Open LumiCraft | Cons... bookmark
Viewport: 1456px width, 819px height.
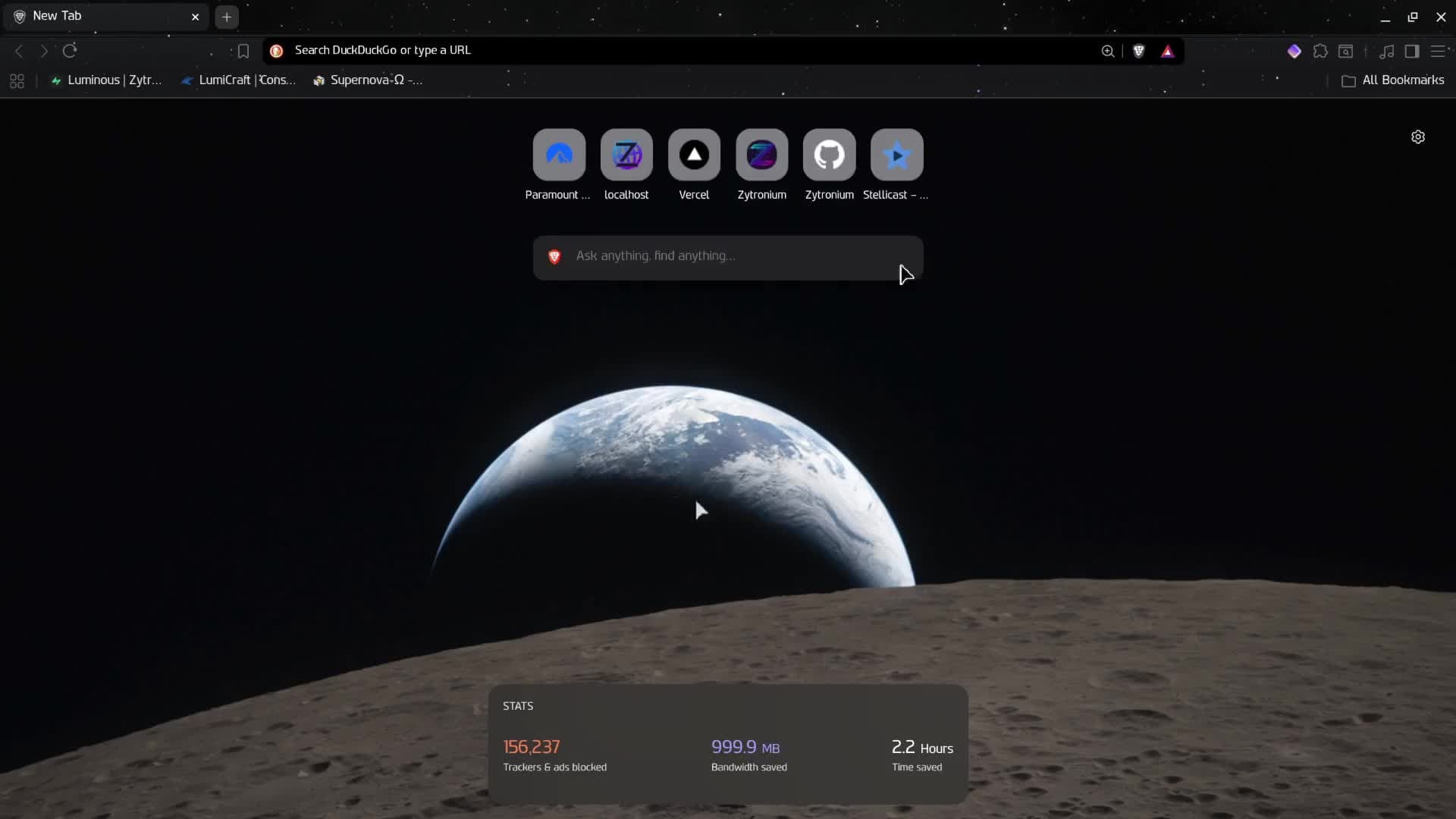[x=238, y=80]
